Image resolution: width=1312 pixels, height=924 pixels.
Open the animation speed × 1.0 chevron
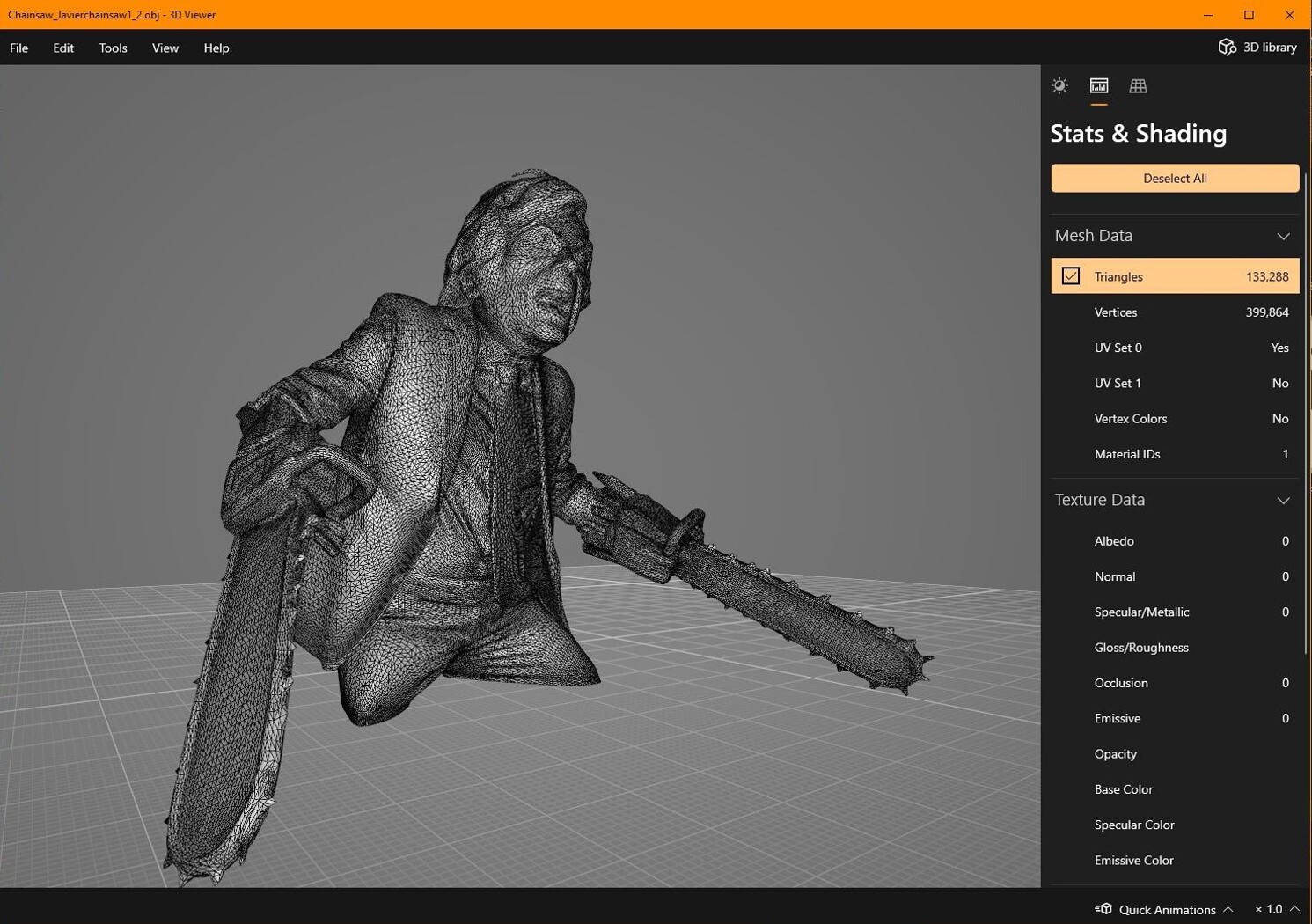point(1294,909)
